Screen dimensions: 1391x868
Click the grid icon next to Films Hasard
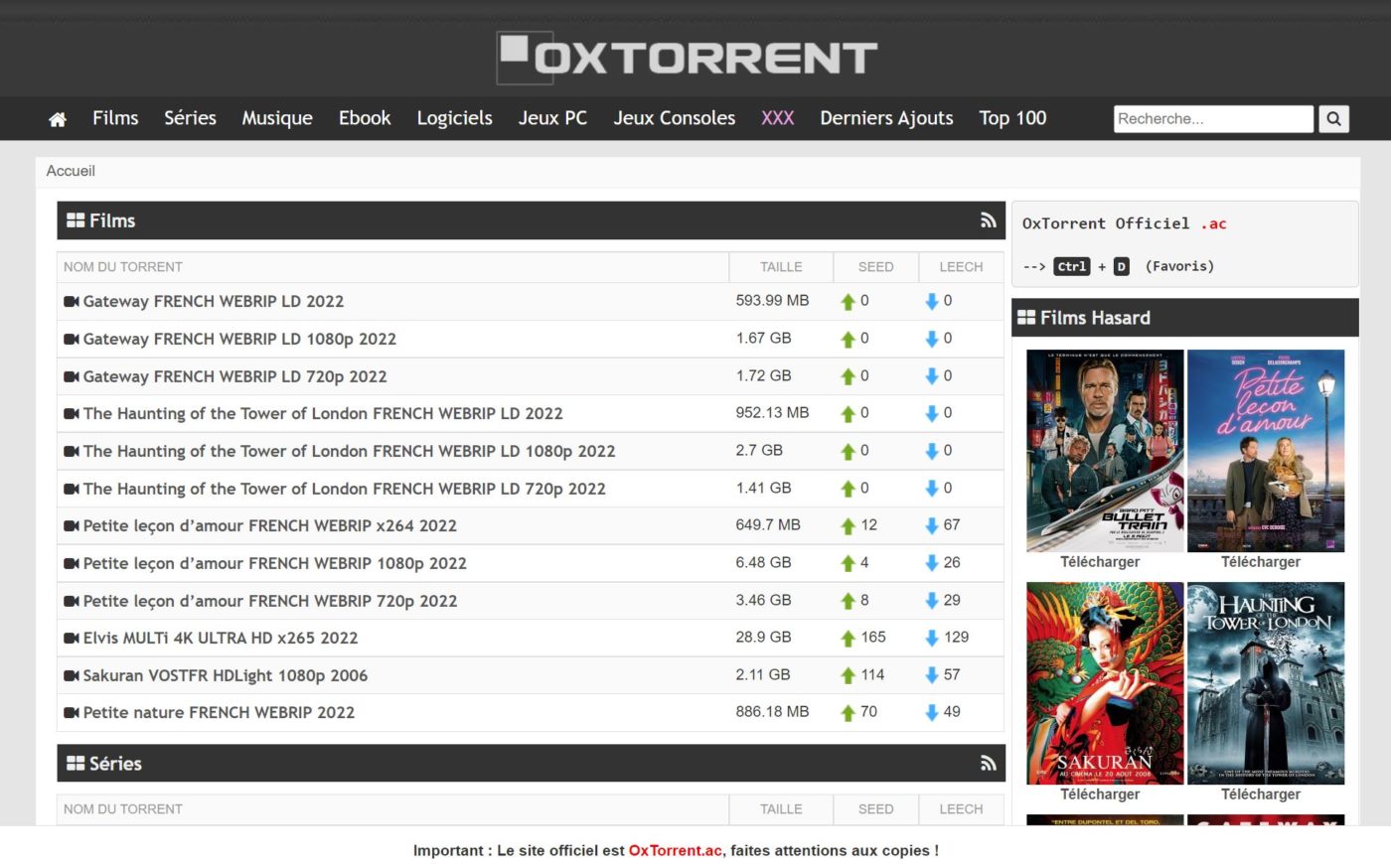click(x=1029, y=317)
